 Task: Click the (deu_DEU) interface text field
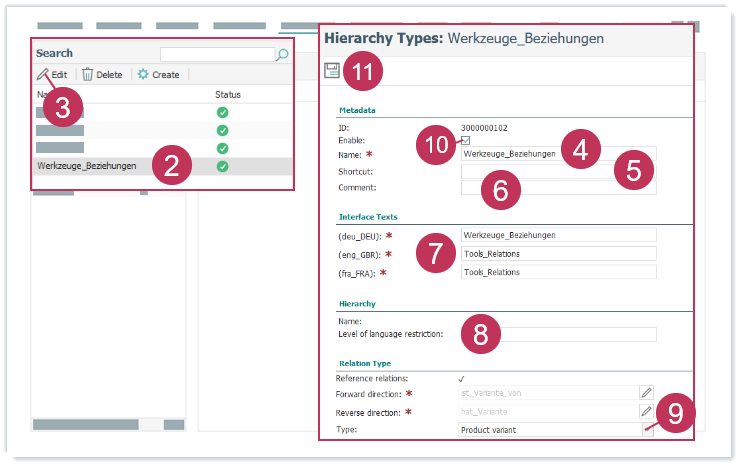point(558,235)
